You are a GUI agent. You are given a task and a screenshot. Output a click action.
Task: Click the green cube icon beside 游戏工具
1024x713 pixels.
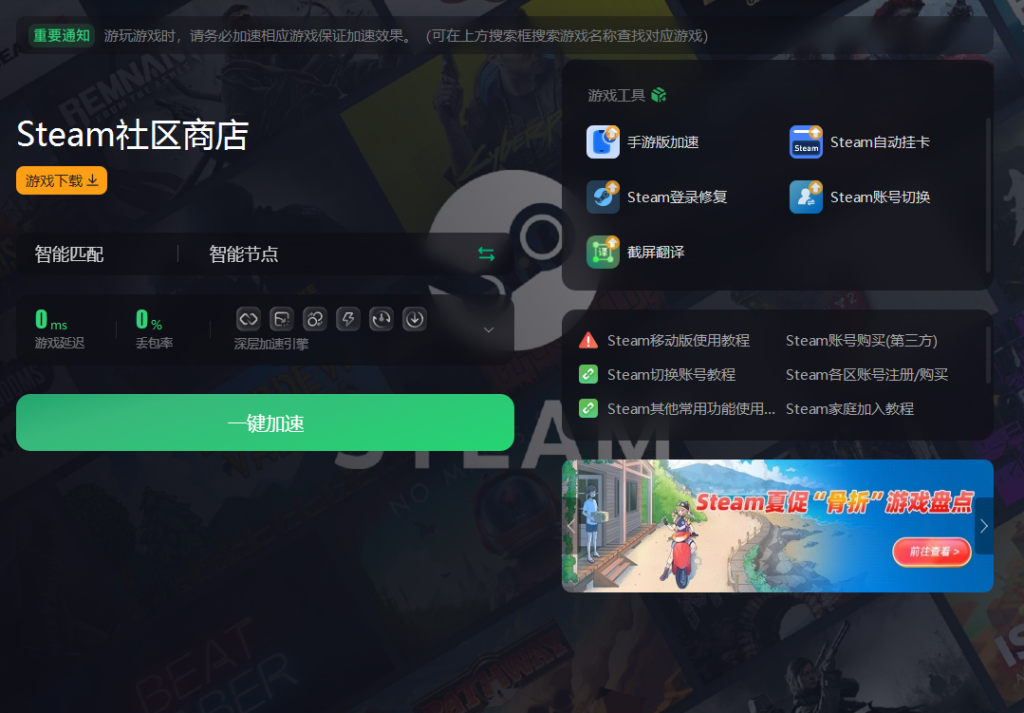click(x=658, y=95)
